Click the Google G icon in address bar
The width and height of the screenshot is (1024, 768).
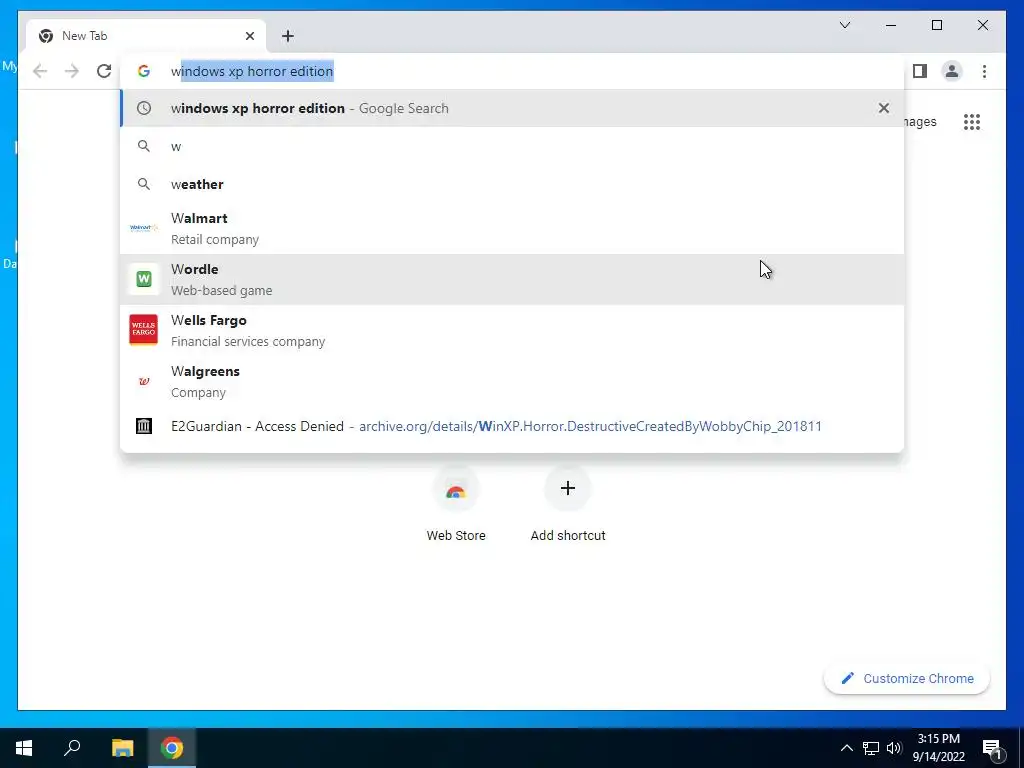click(144, 71)
